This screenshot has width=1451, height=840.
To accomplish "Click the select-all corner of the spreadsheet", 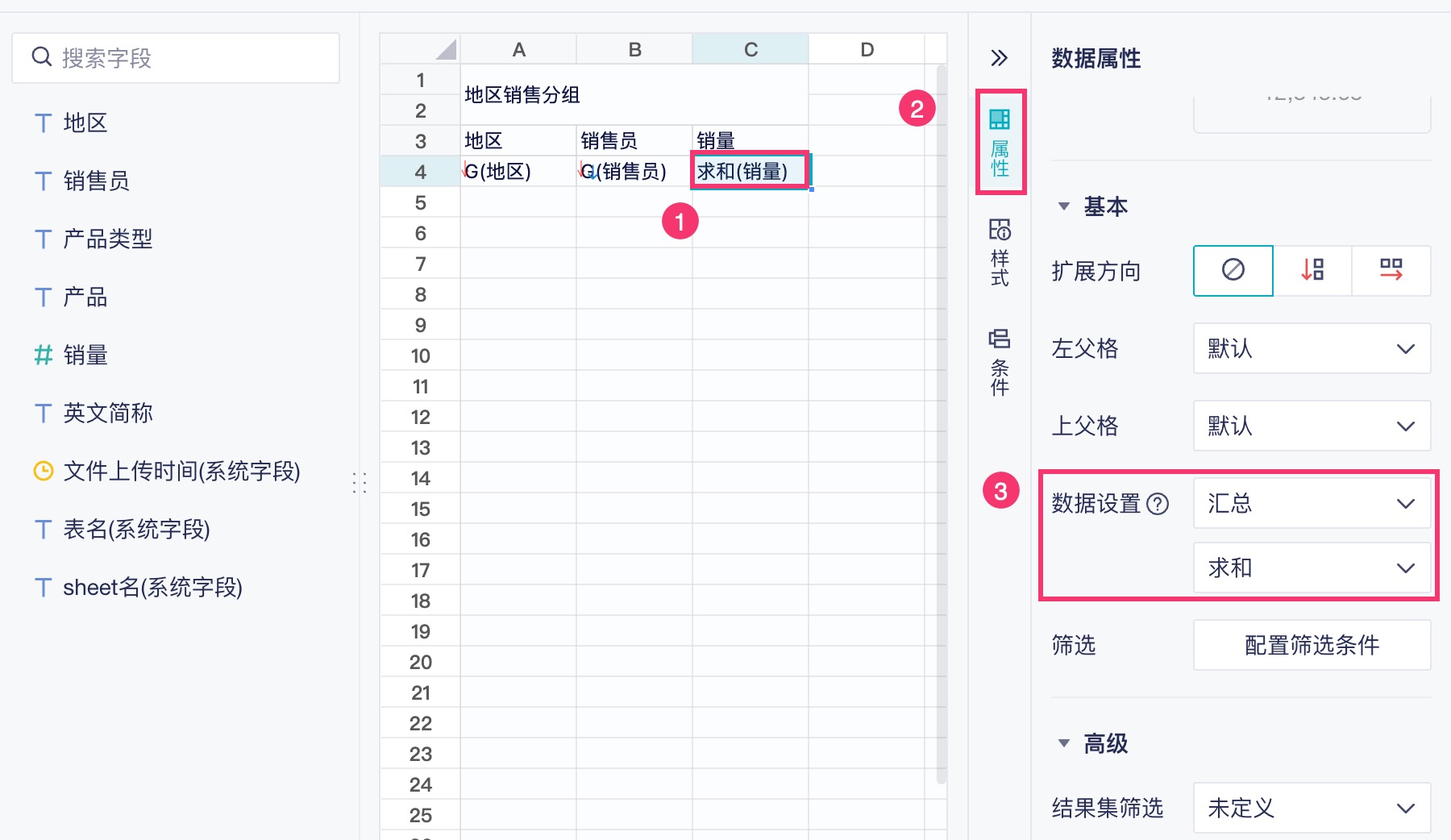I will point(420,49).
